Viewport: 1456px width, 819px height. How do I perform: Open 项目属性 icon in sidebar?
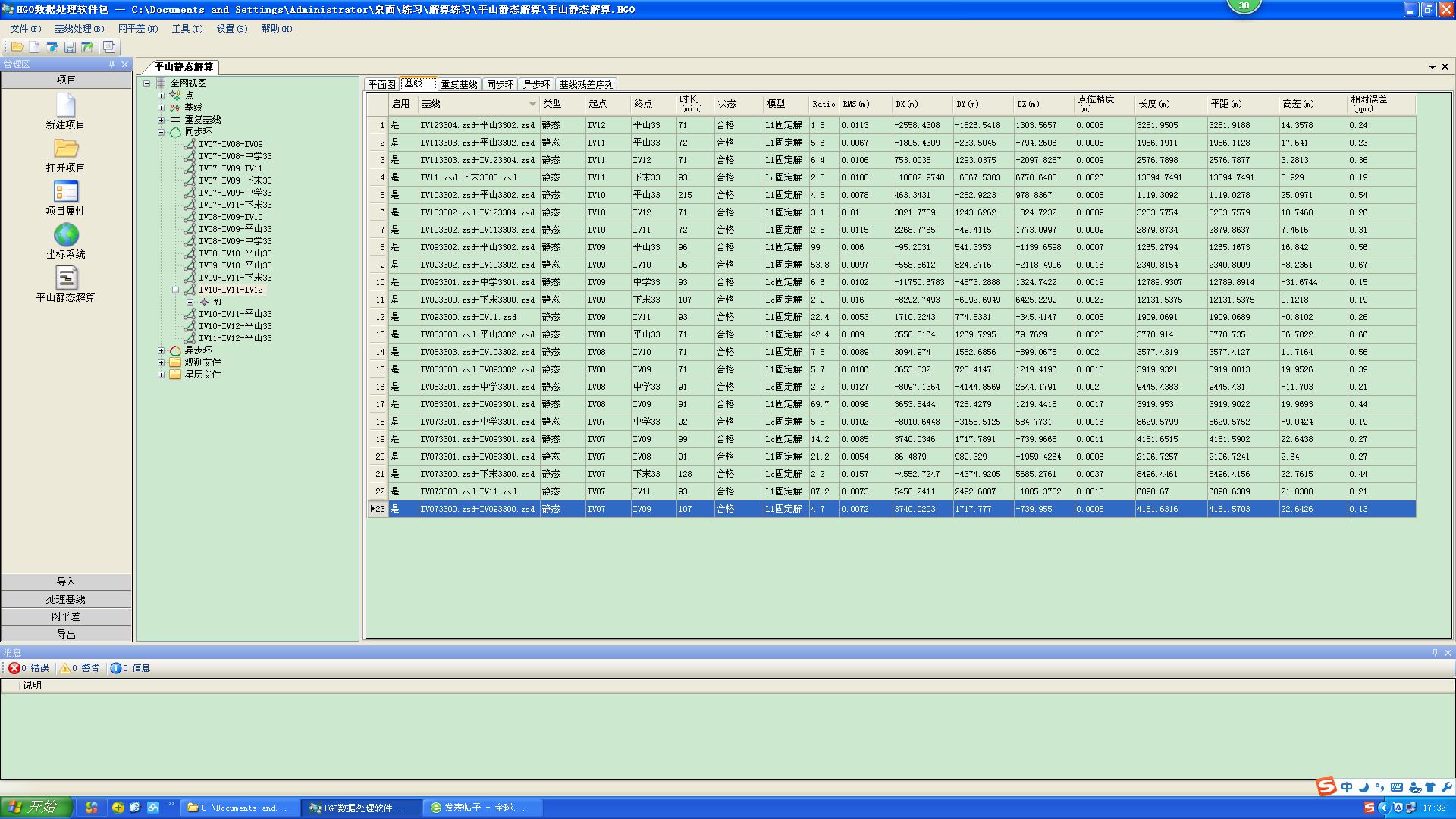[x=66, y=191]
